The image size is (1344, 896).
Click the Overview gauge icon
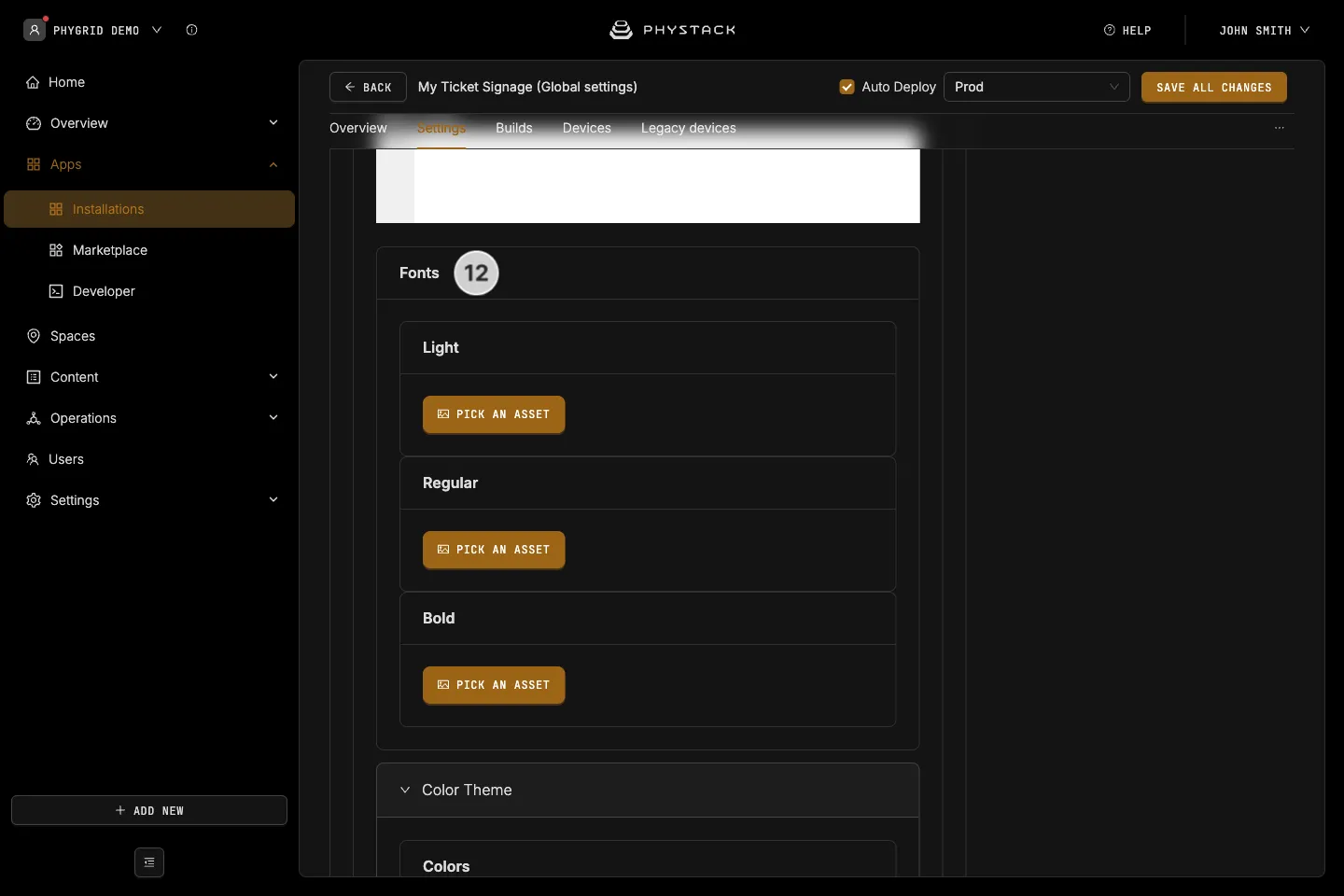click(34, 123)
